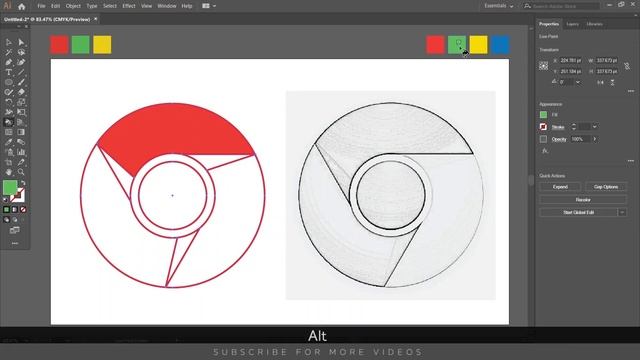Image resolution: width=640 pixels, height=360 pixels.
Task: Click the Home icon in top bar
Action: point(21,6)
